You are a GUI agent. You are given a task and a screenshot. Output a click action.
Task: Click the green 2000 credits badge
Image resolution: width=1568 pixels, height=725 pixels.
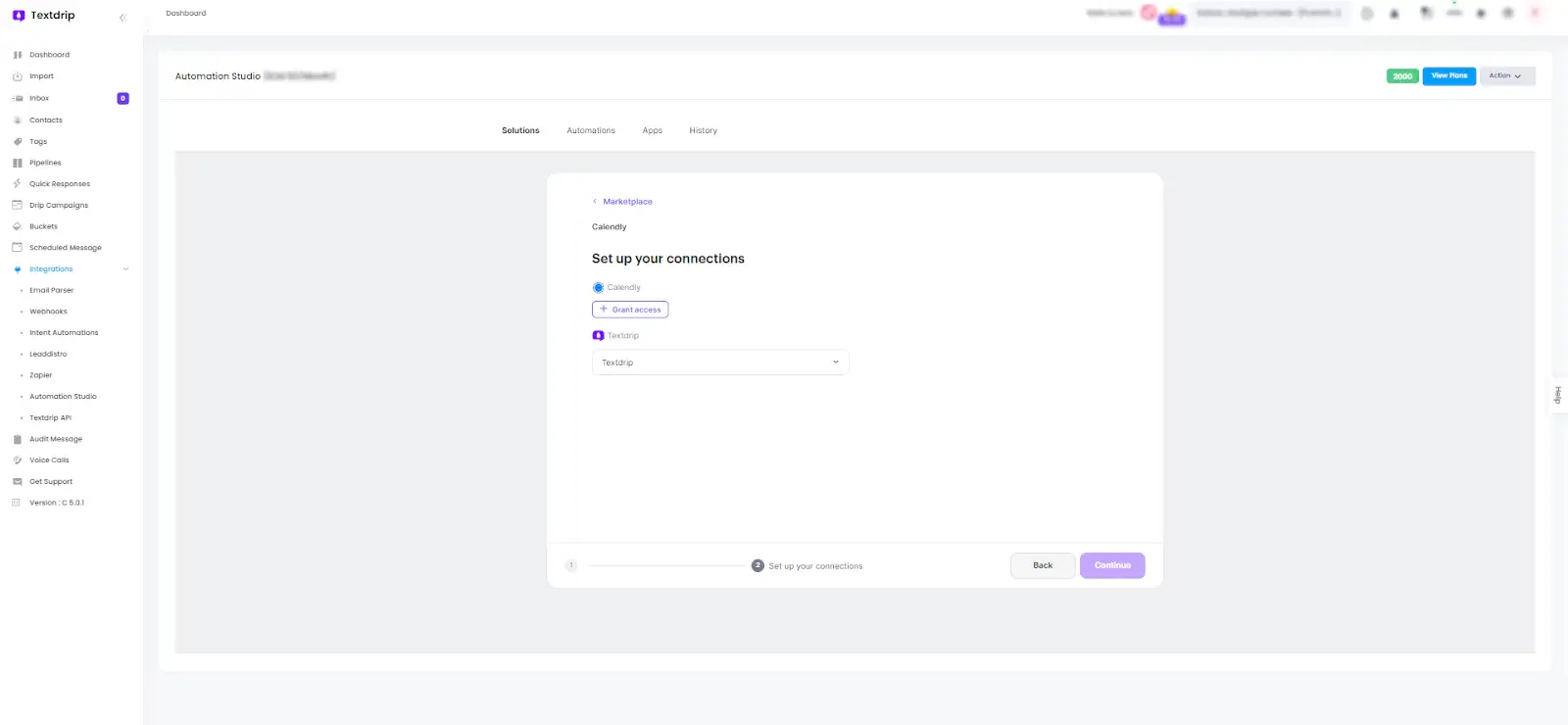coord(1402,76)
